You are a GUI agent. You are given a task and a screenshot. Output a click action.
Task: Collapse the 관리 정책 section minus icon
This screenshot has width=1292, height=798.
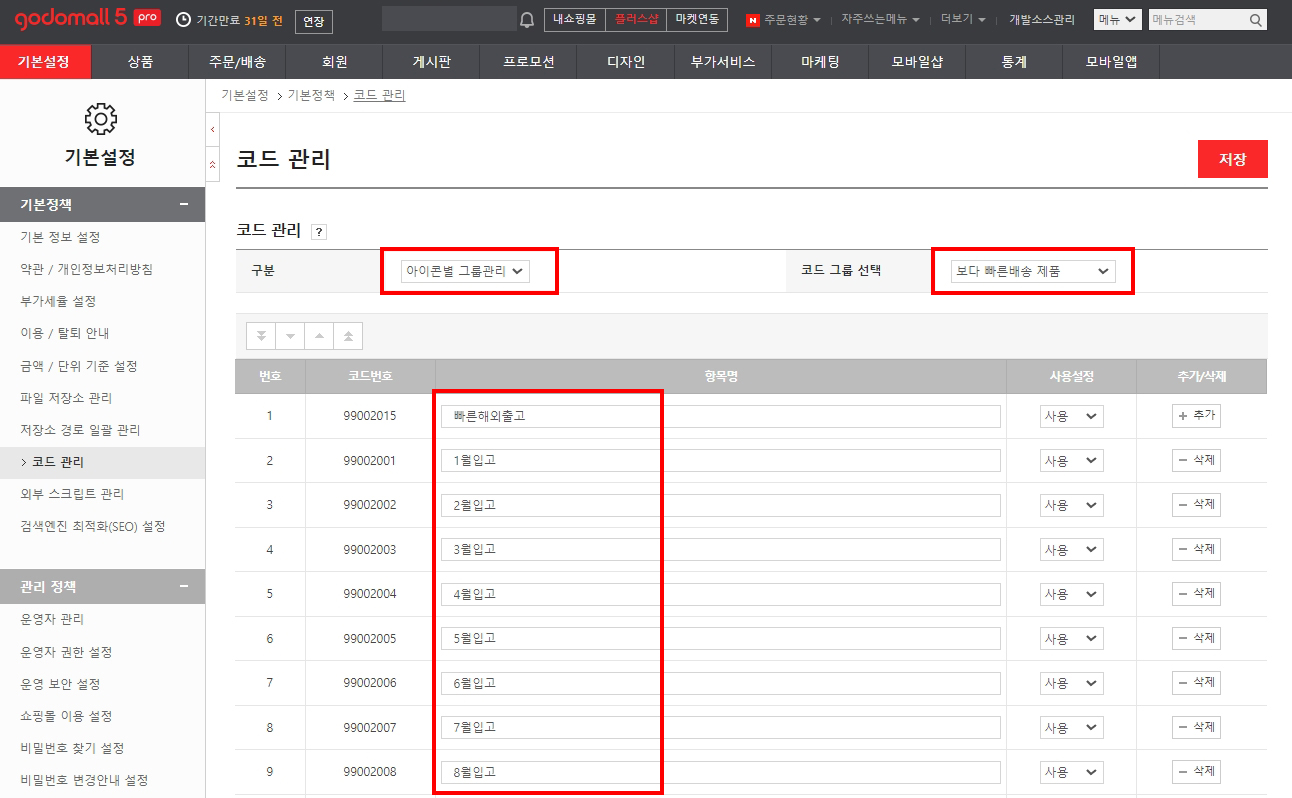pos(184,586)
